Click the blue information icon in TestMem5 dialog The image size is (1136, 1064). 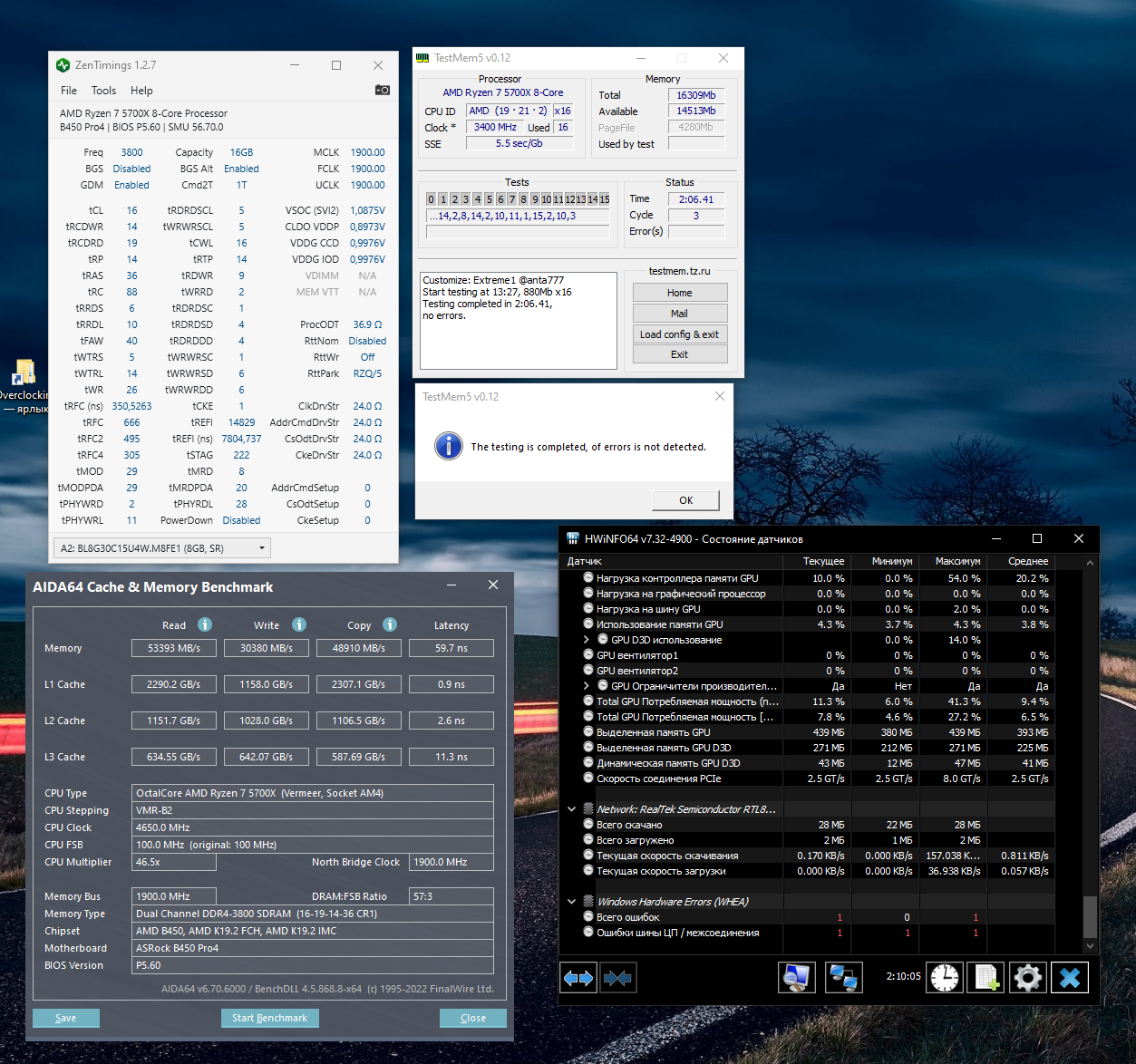tap(449, 446)
